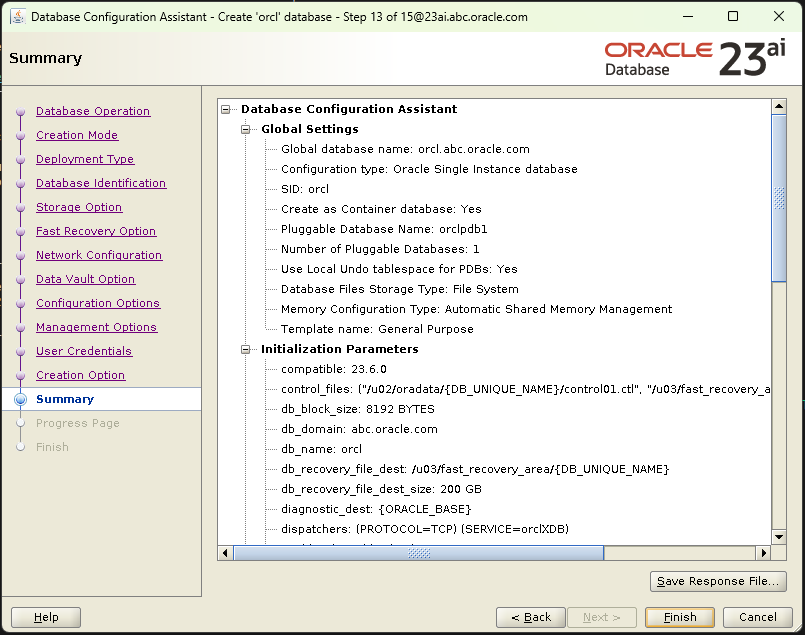The height and width of the screenshot is (635, 805).
Task: Click the Summary step indicator bullet
Action: pyautogui.click(x=23, y=398)
